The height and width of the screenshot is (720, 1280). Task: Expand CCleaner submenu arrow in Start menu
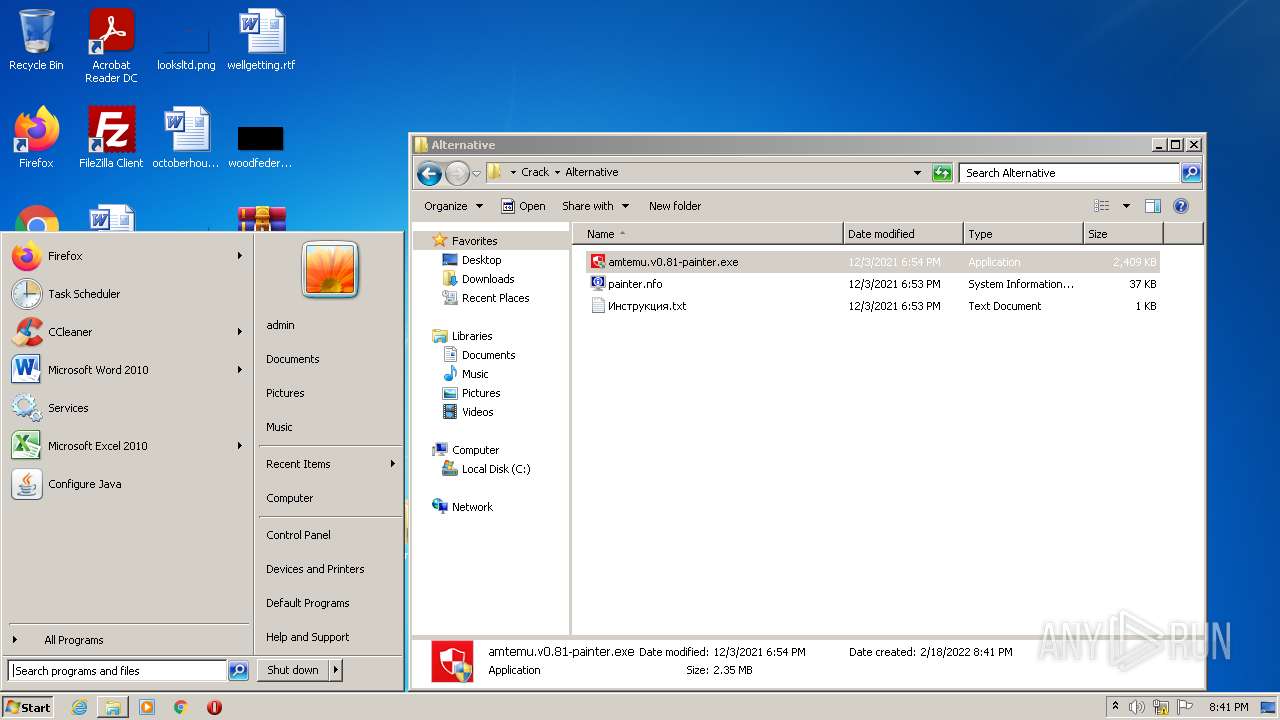click(x=240, y=332)
